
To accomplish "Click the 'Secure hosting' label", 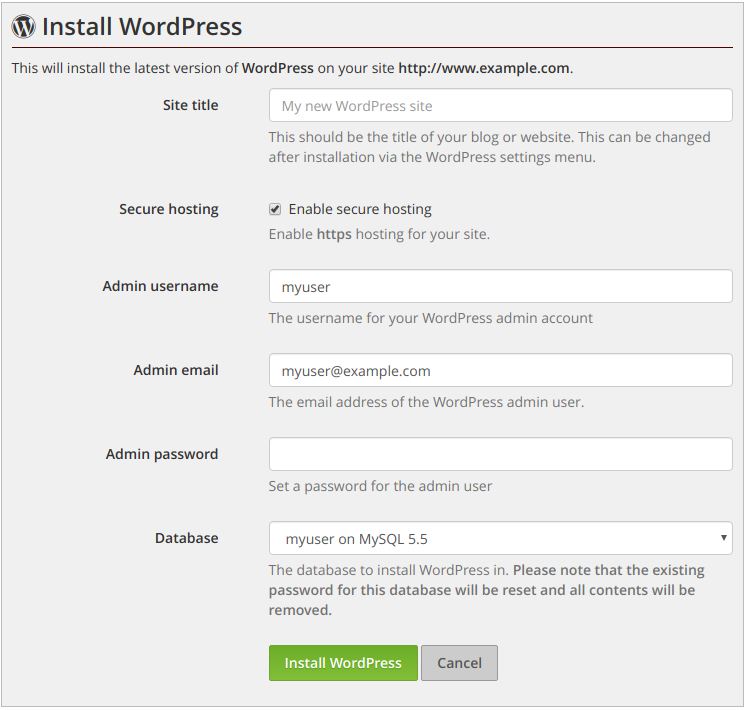I will [x=169, y=209].
